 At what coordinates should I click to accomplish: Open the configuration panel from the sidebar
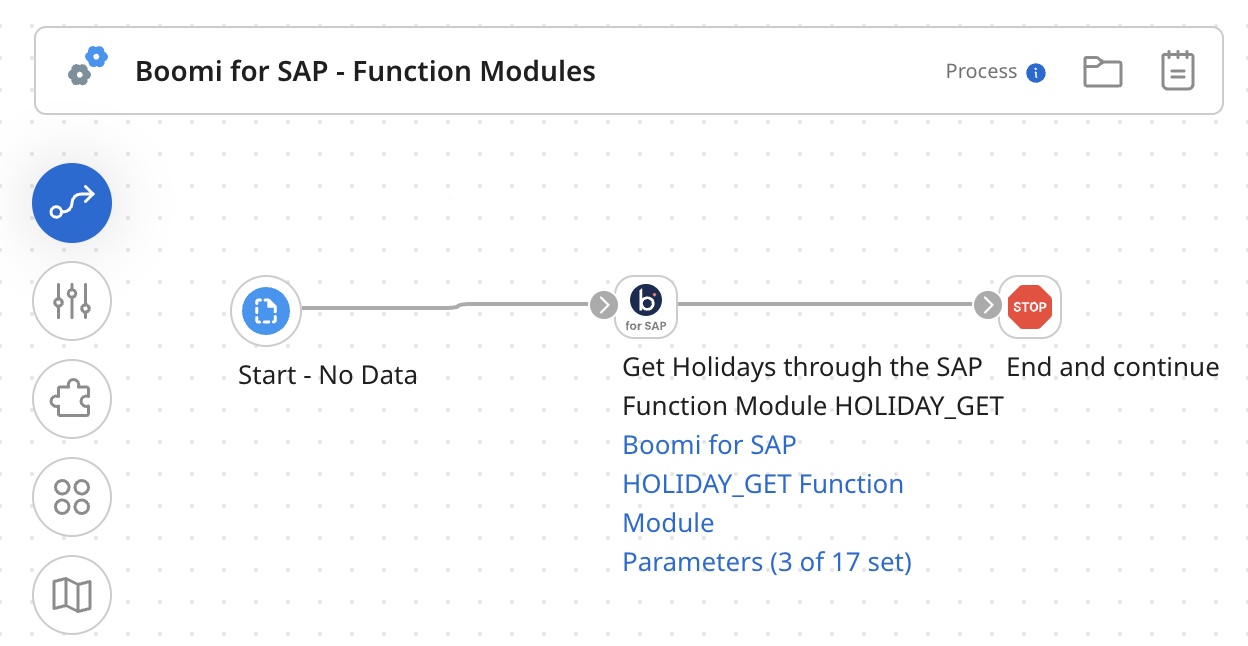tap(71, 300)
